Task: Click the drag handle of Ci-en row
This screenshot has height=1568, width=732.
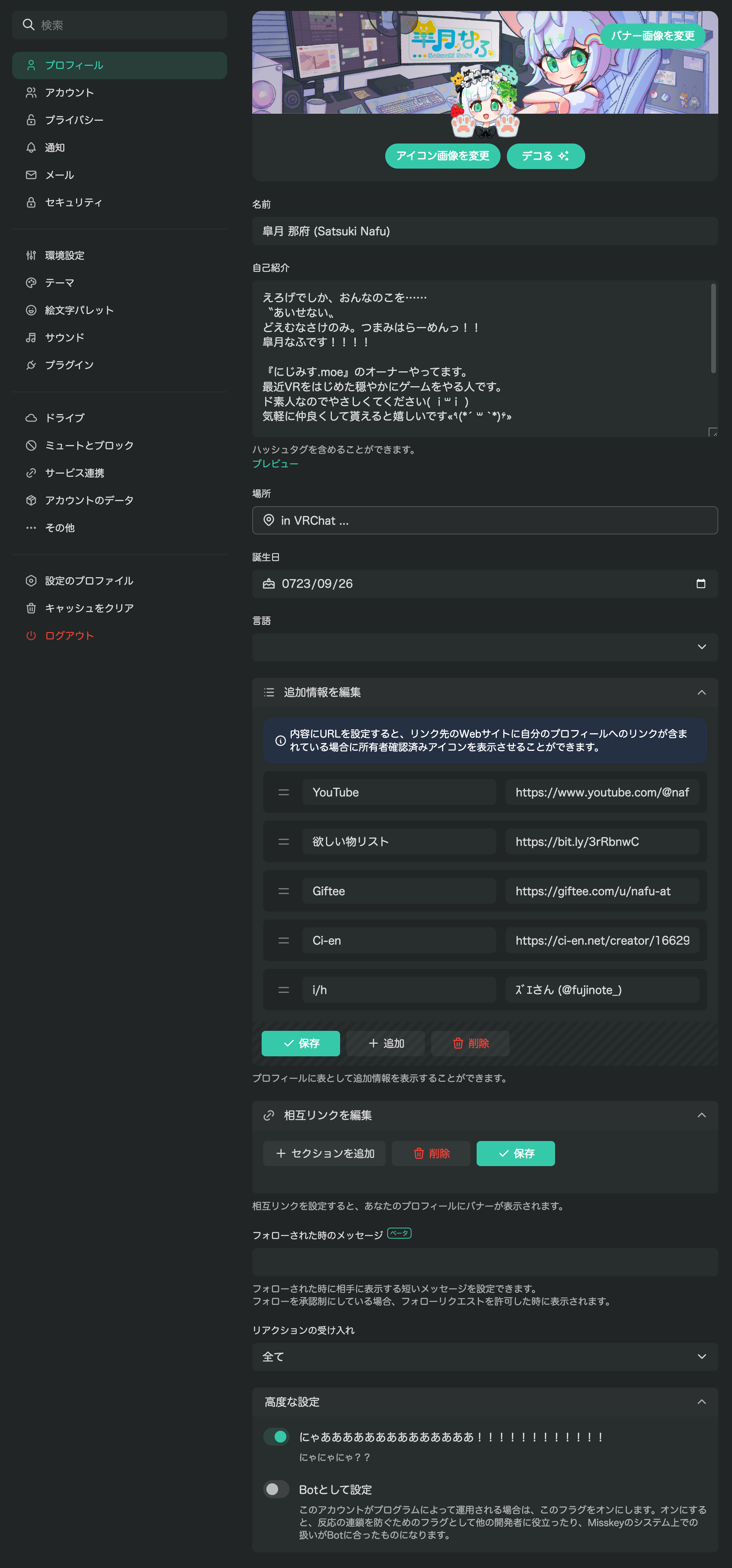Action: 284,940
